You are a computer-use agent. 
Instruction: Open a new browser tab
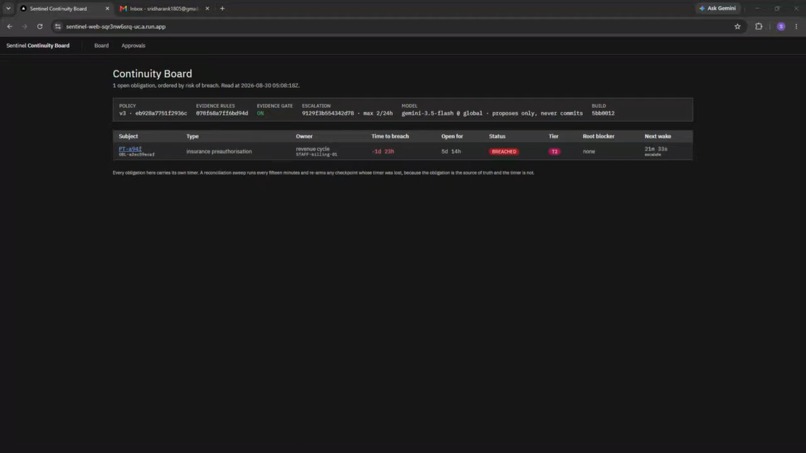[222, 8]
